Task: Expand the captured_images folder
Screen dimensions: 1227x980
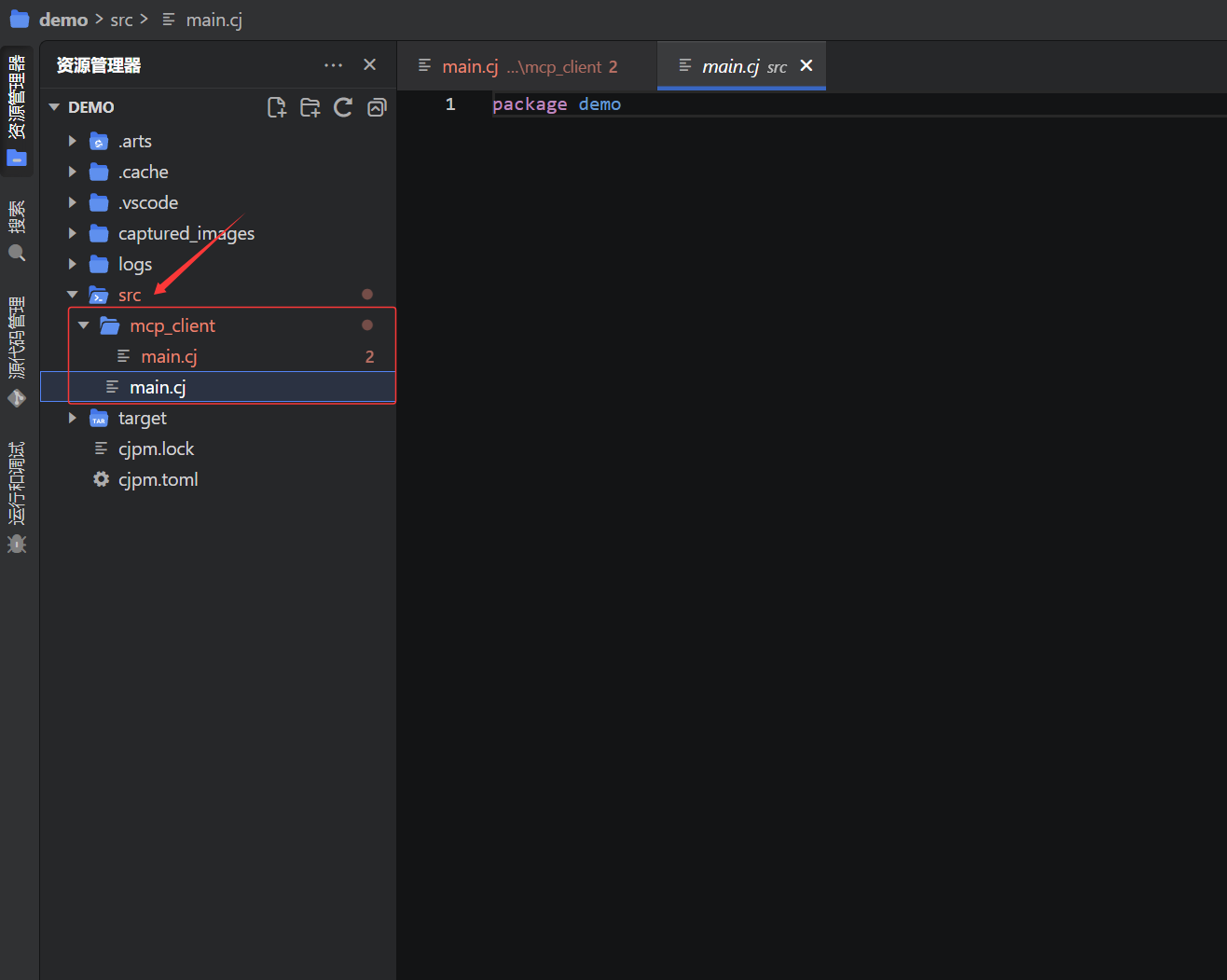Action: click(x=73, y=233)
